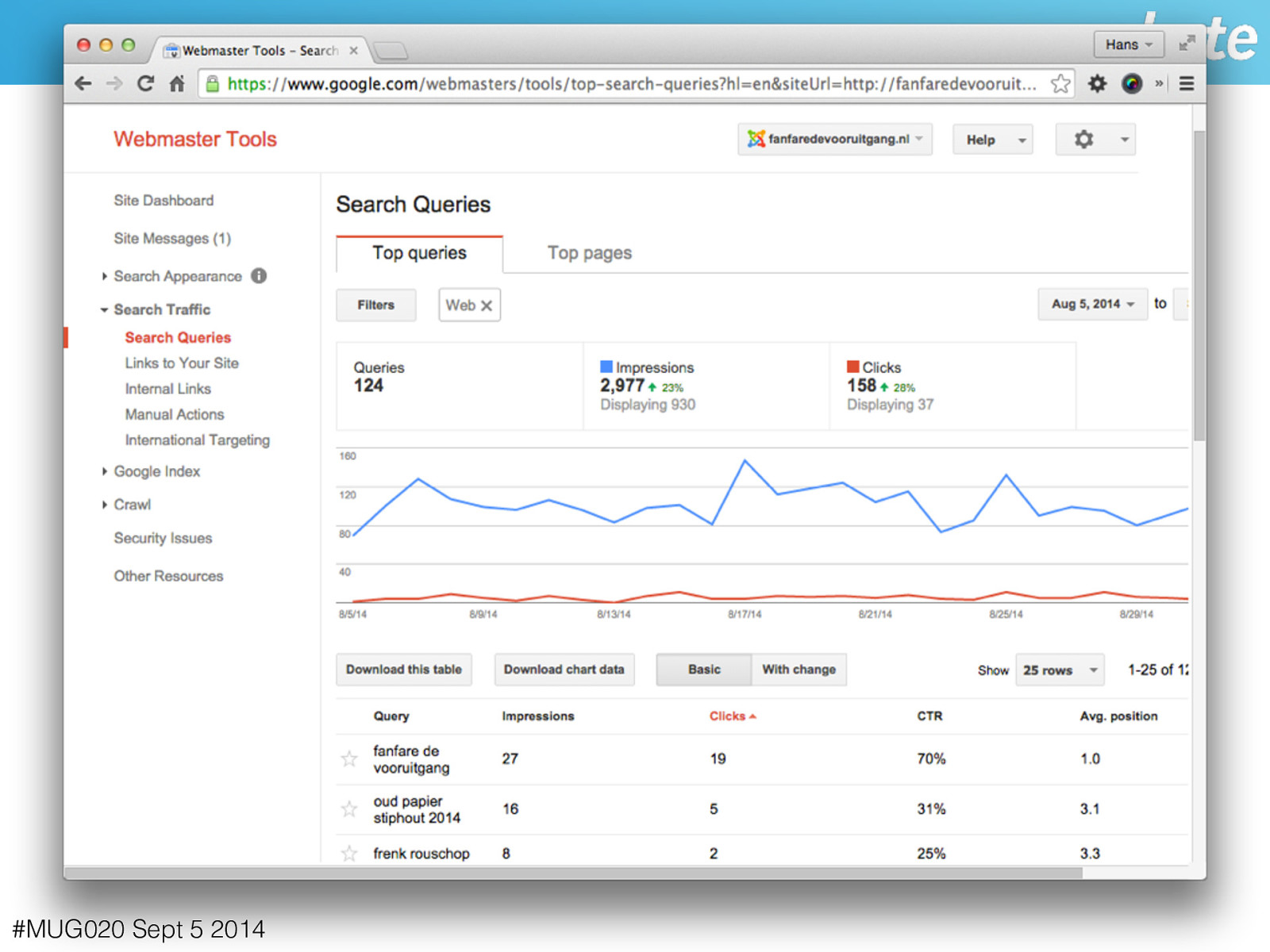The image size is (1270, 952).
Task: Click the Joomla favicon beside the site name
Action: (756, 139)
